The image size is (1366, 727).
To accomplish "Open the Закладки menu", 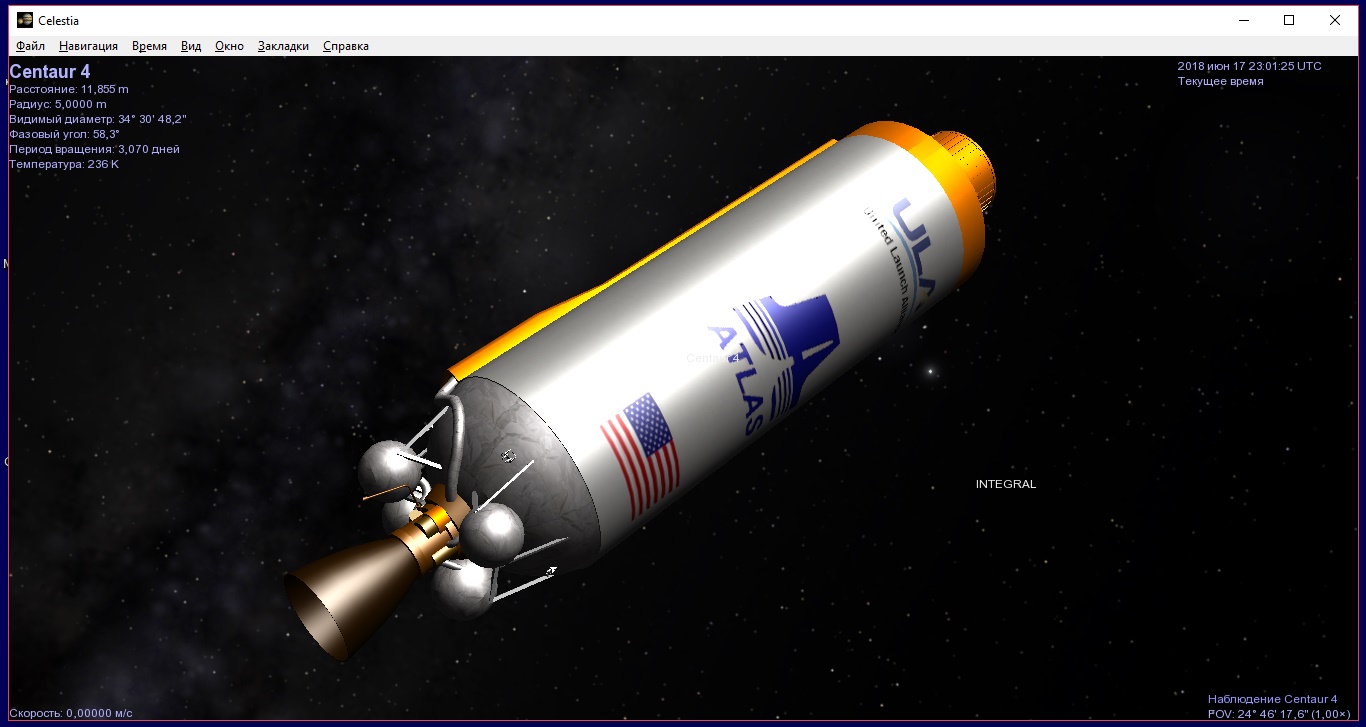I will (x=283, y=46).
